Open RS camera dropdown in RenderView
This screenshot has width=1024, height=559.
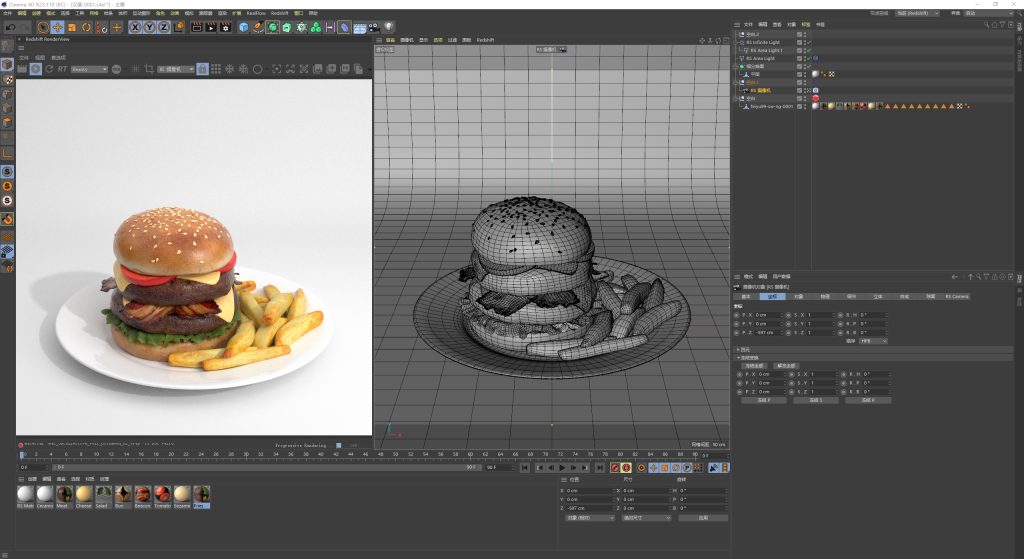[176, 69]
